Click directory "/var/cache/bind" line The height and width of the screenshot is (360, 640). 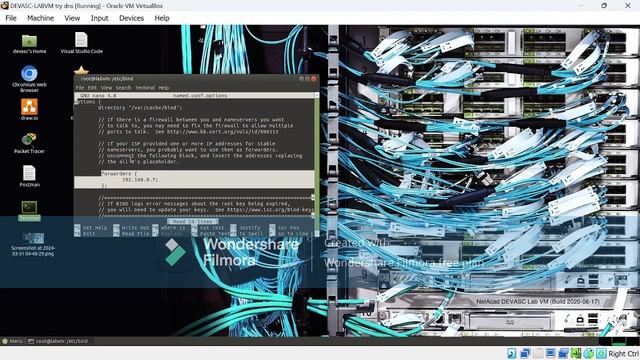tap(140, 108)
